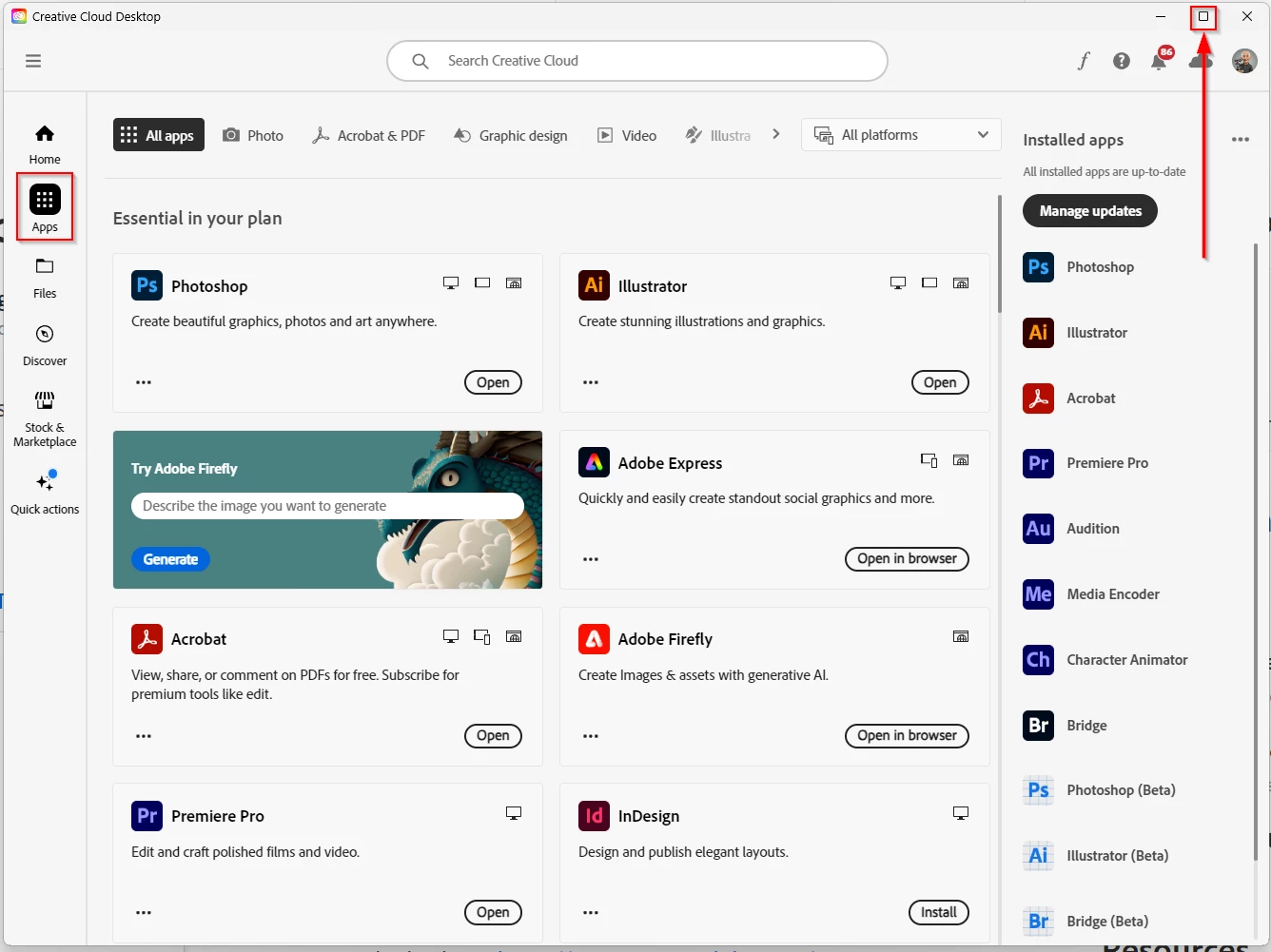Viewport: 1271px width, 952px height.
Task: Click Media Encoder icon in Installed apps
Action: pyautogui.click(x=1038, y=594)
